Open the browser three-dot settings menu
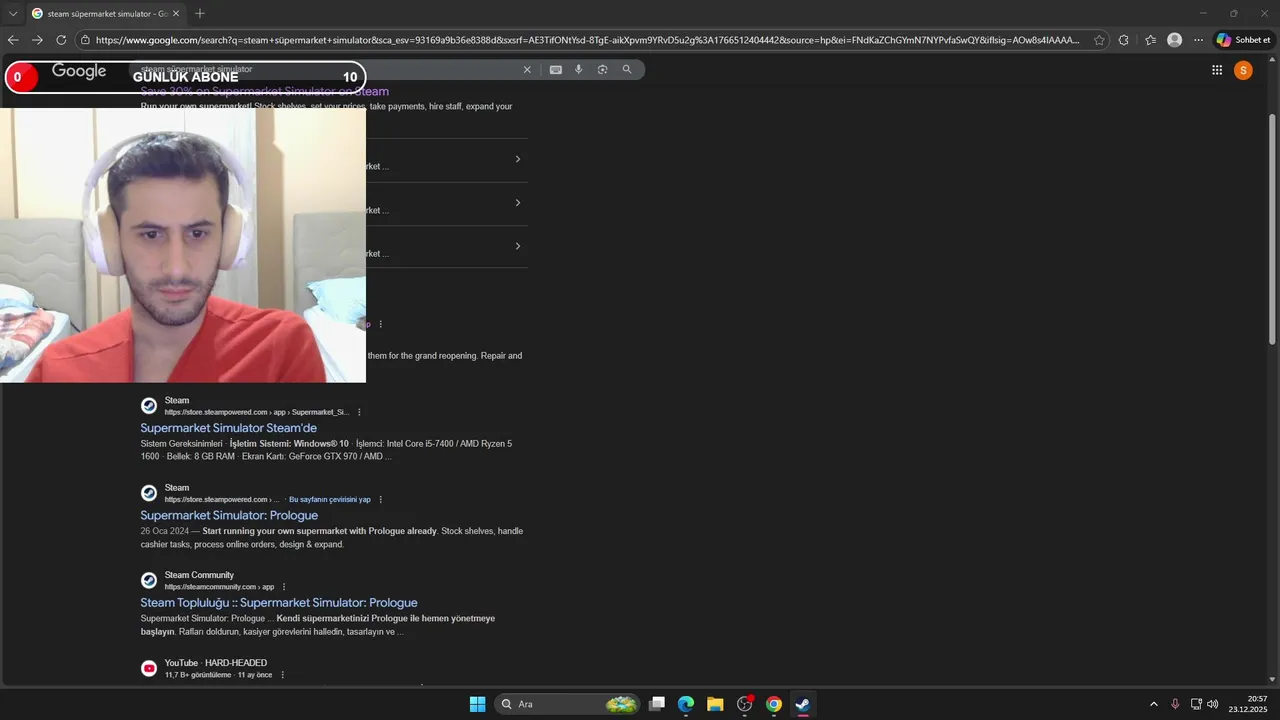Viewport: 1280px width, 720px height. coord(1198,40)
